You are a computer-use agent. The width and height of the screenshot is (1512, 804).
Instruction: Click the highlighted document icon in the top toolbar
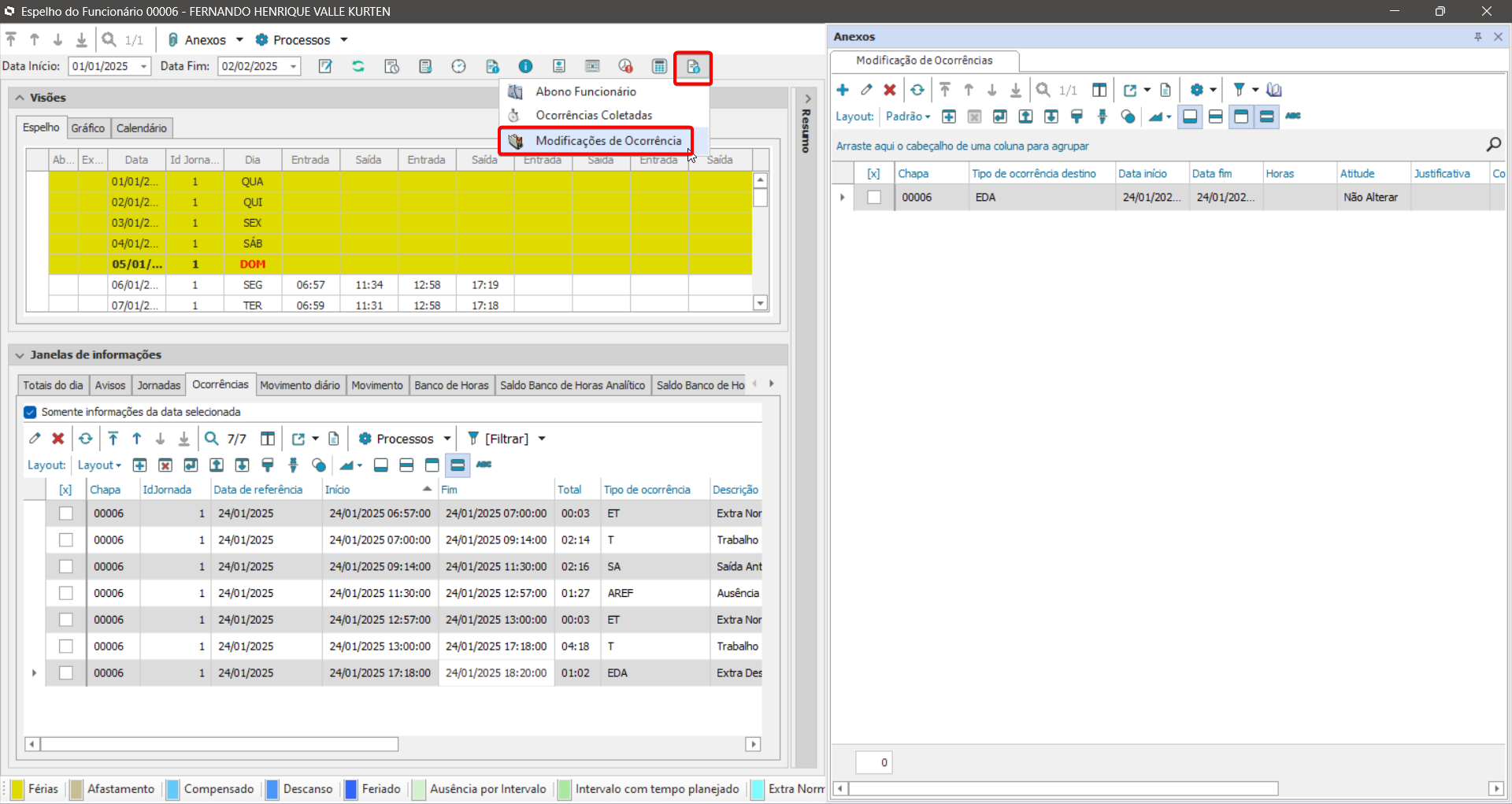693,67
